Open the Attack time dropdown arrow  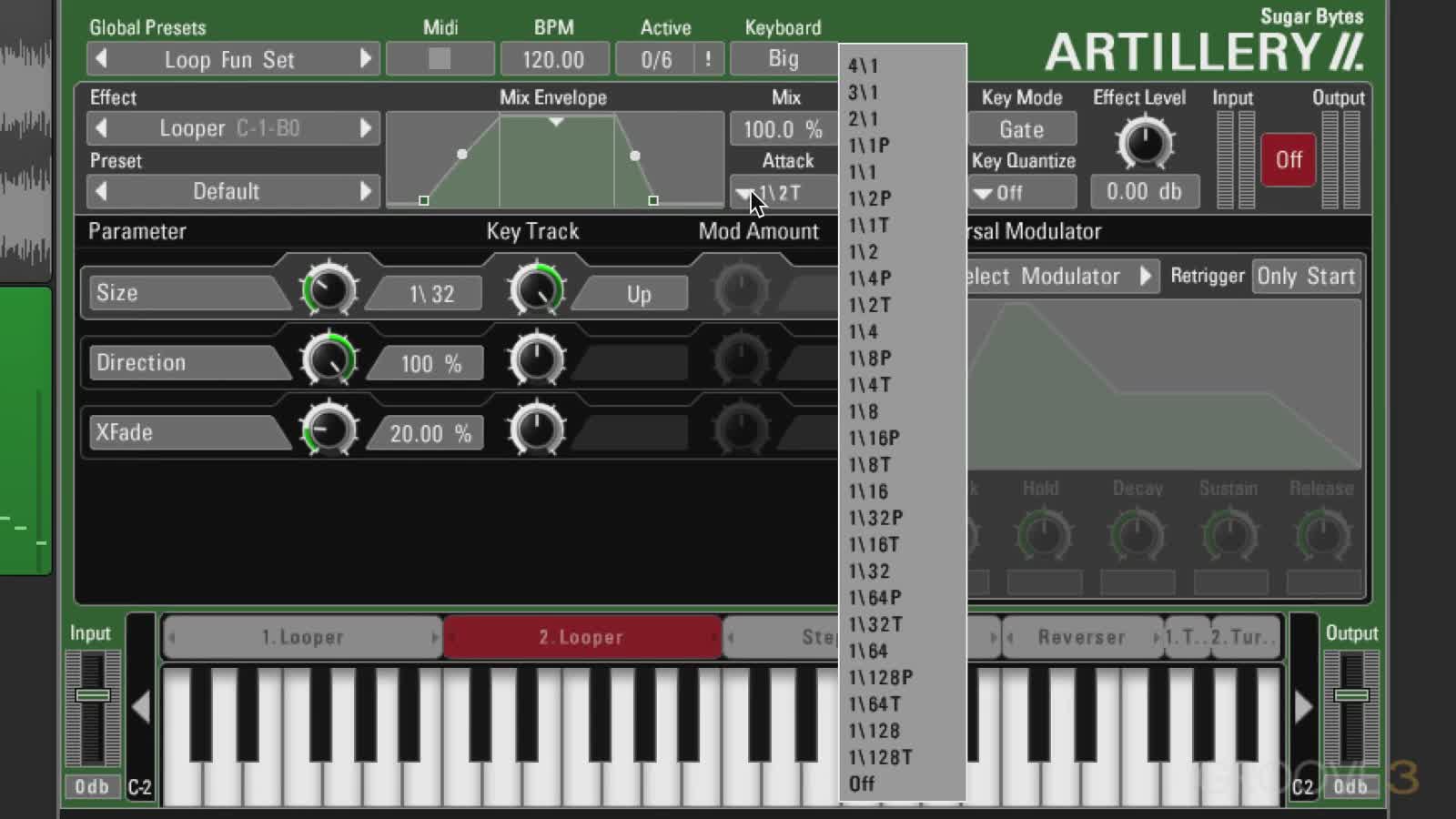[x=743, y=193]
